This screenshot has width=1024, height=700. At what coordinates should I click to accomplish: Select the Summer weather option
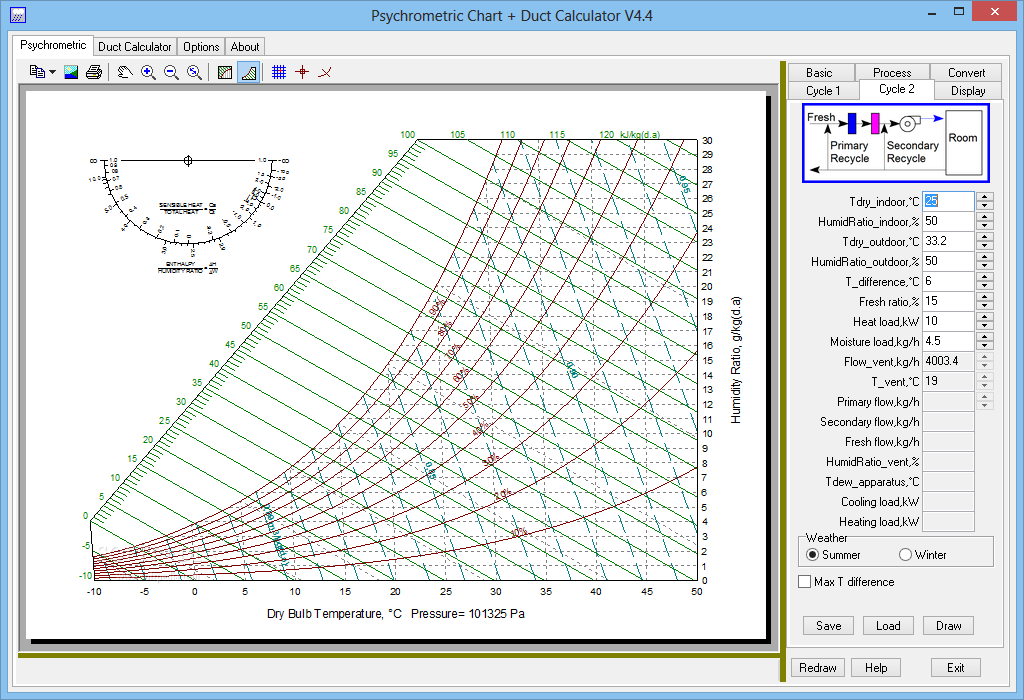coord(834,554)
